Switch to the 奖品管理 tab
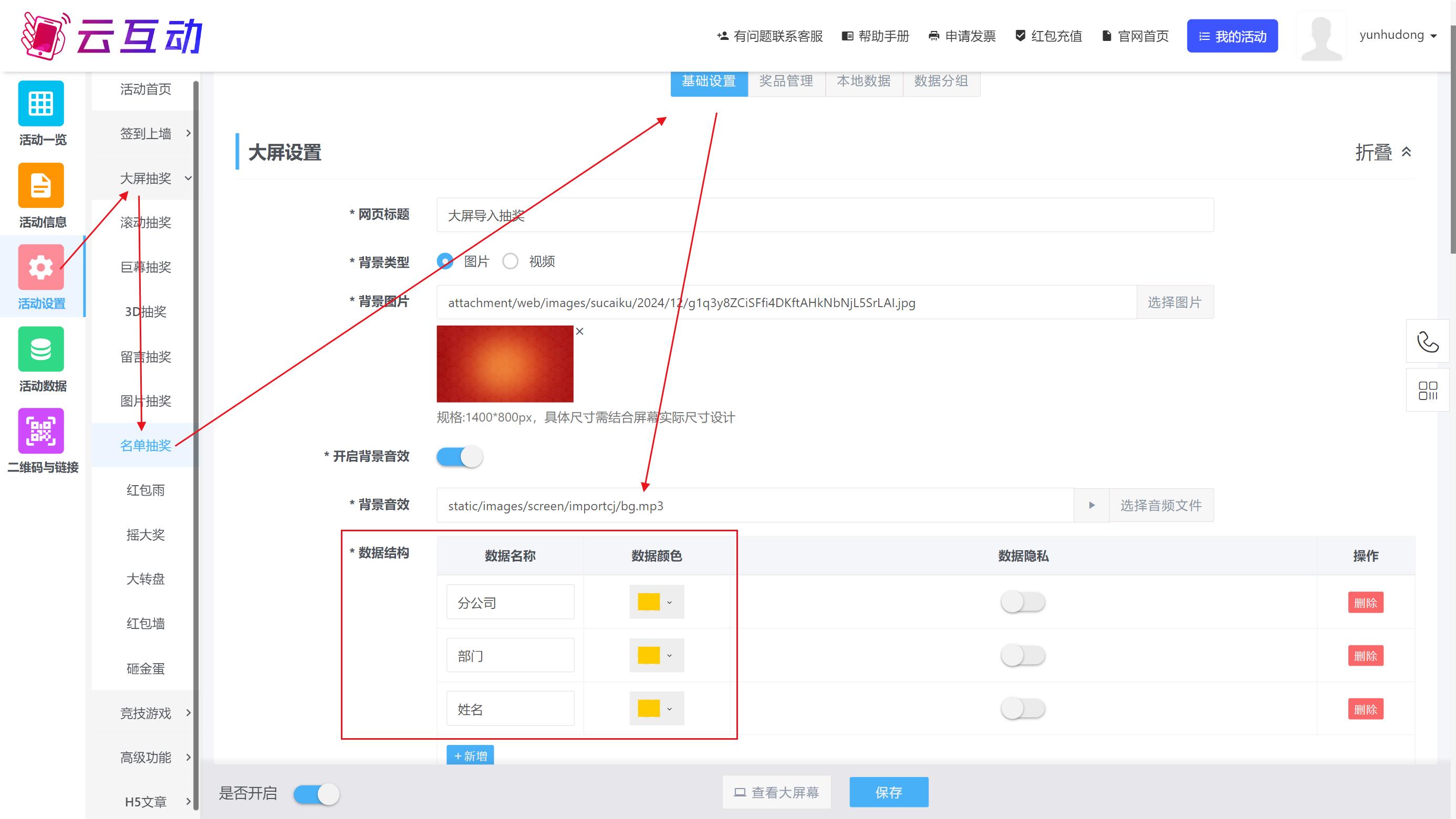Screen dimensions: 1456x819 pos(786,81)
